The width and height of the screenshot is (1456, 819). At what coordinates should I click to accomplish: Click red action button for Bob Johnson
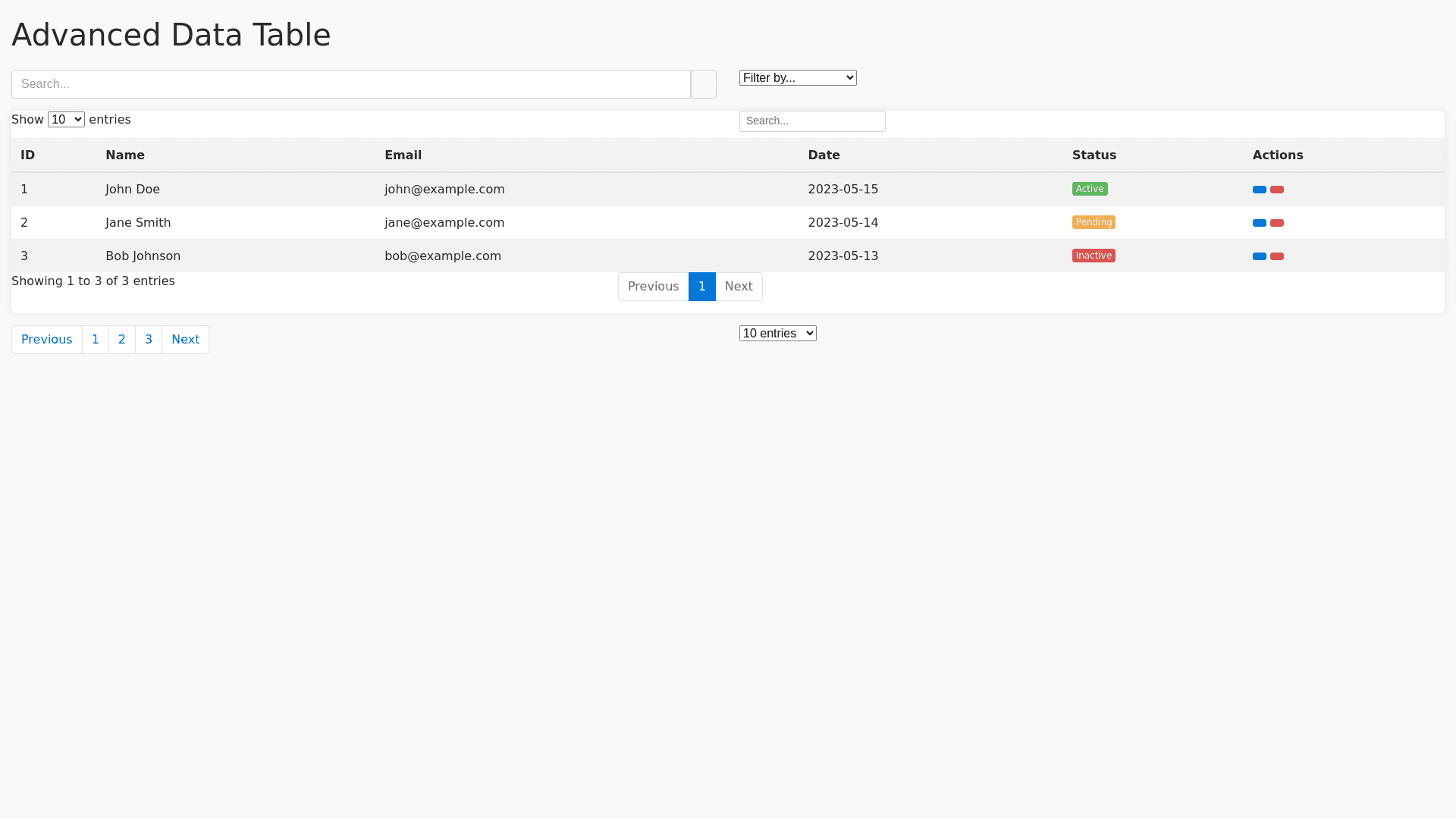[1276, 256]
